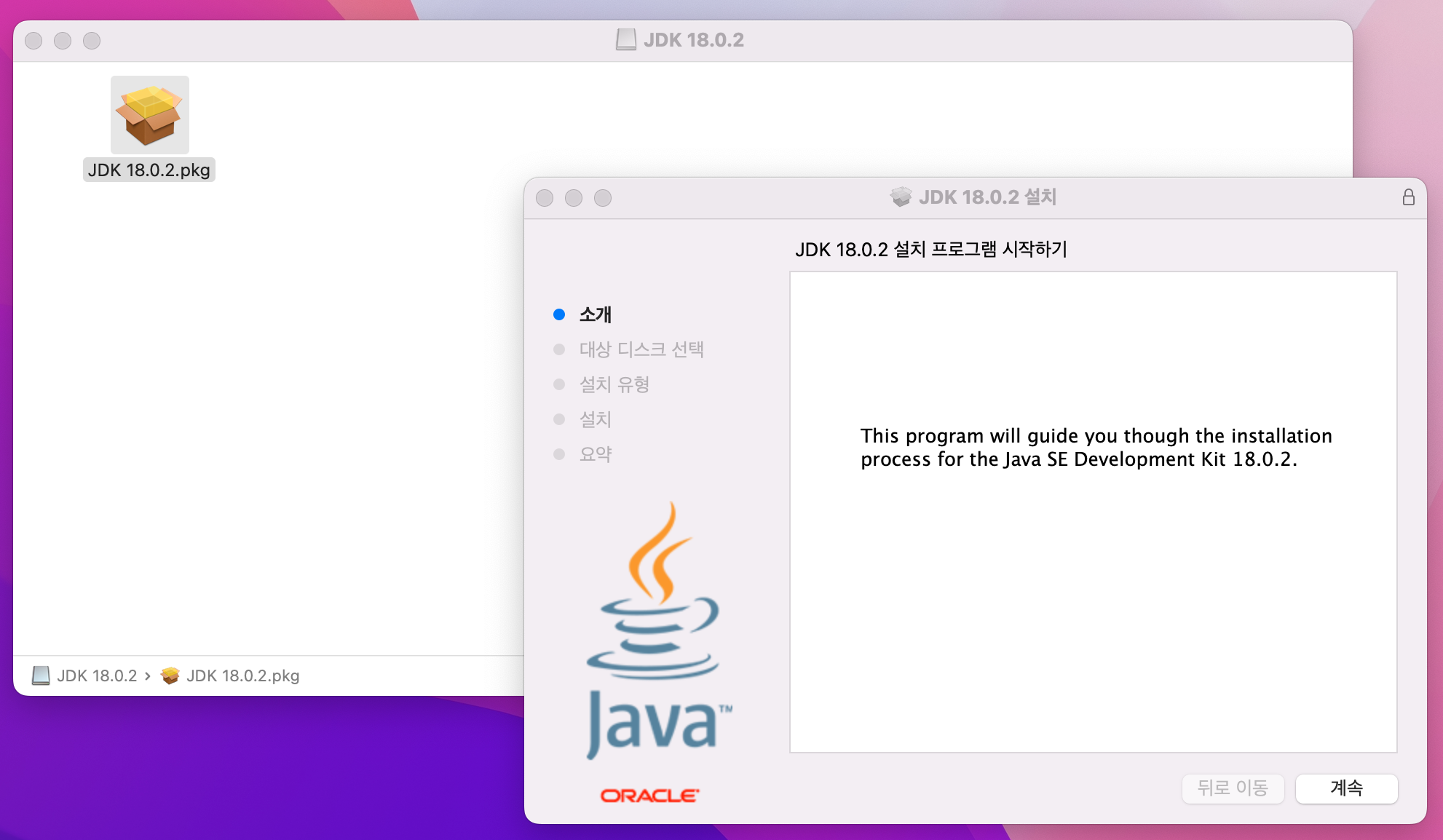Click the package icon in installer title bar
1443x840 pixels.
[x=901, y=197]
